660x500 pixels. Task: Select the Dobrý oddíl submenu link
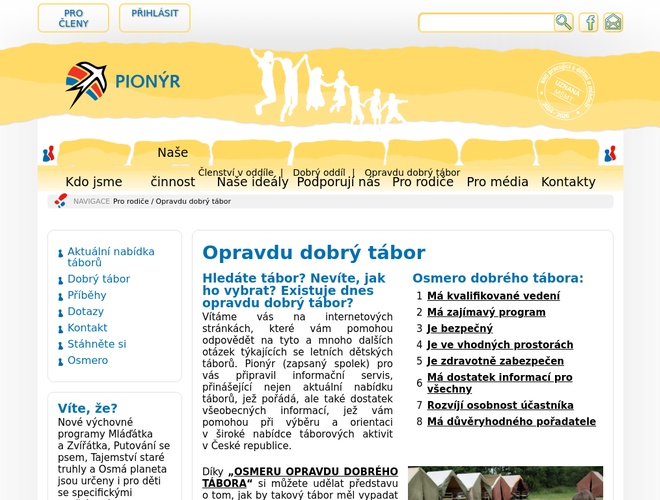coord(319,172)
